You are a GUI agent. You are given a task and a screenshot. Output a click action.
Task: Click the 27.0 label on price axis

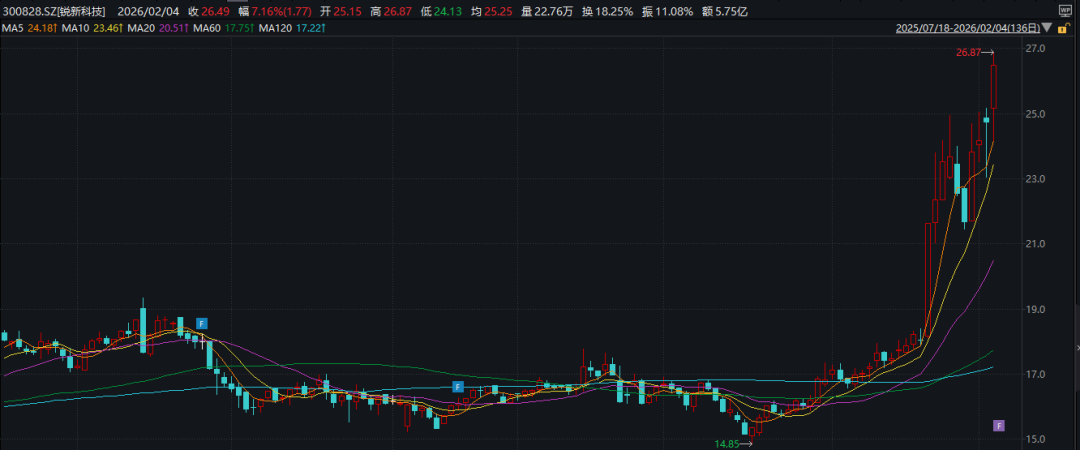click(1035, 49)
